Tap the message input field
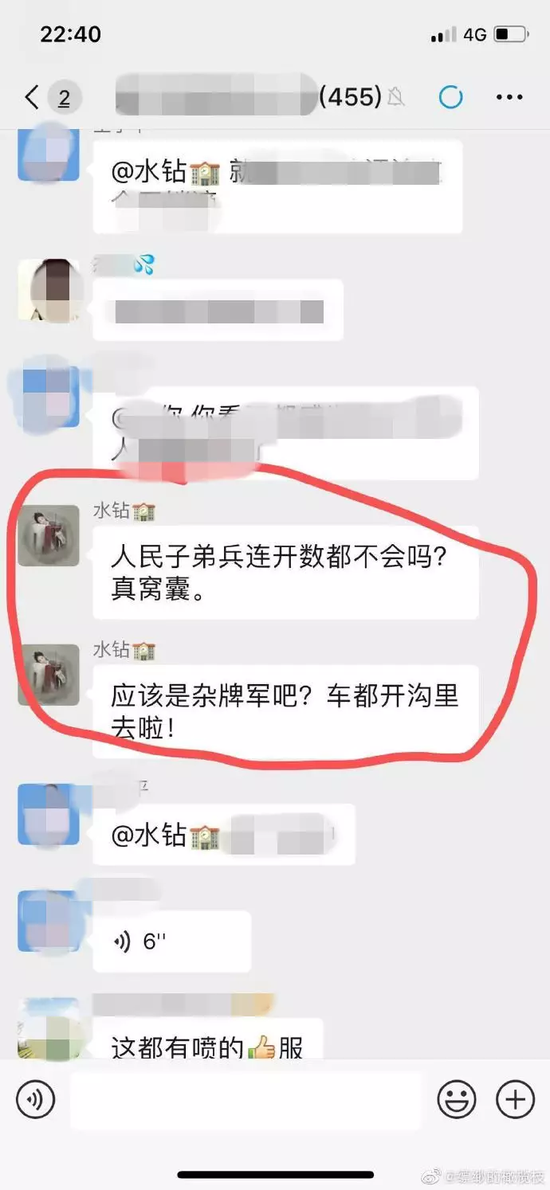The height and width of the screenshot is (1190, 550). coord(246,1100)
